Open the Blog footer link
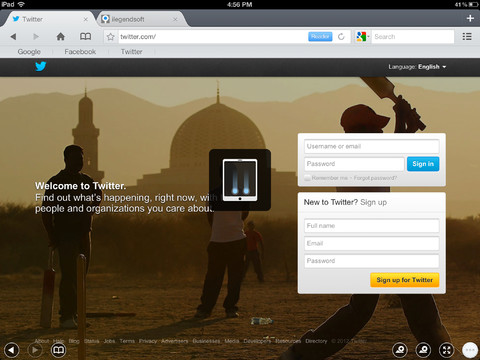The image size is (480, 360). tap(74, 341)
